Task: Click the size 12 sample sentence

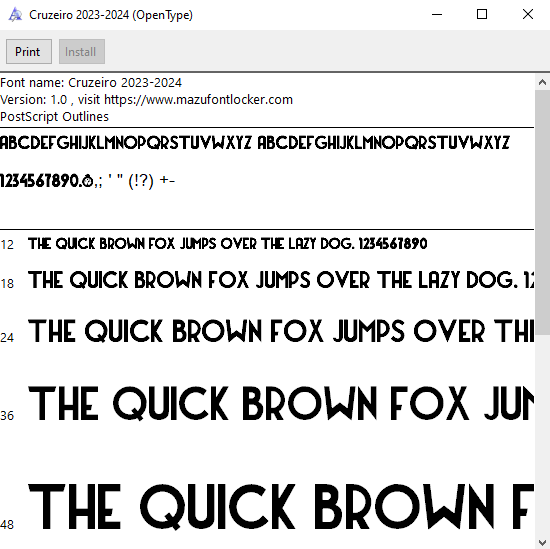Action: click(227, 243)
